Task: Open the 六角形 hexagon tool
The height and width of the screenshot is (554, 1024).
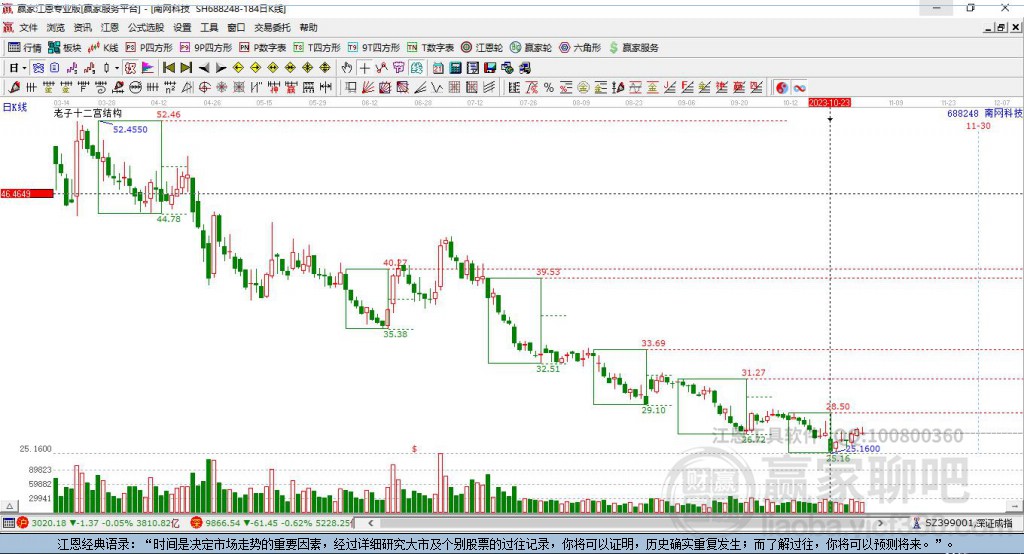Action: pos(580,48)
